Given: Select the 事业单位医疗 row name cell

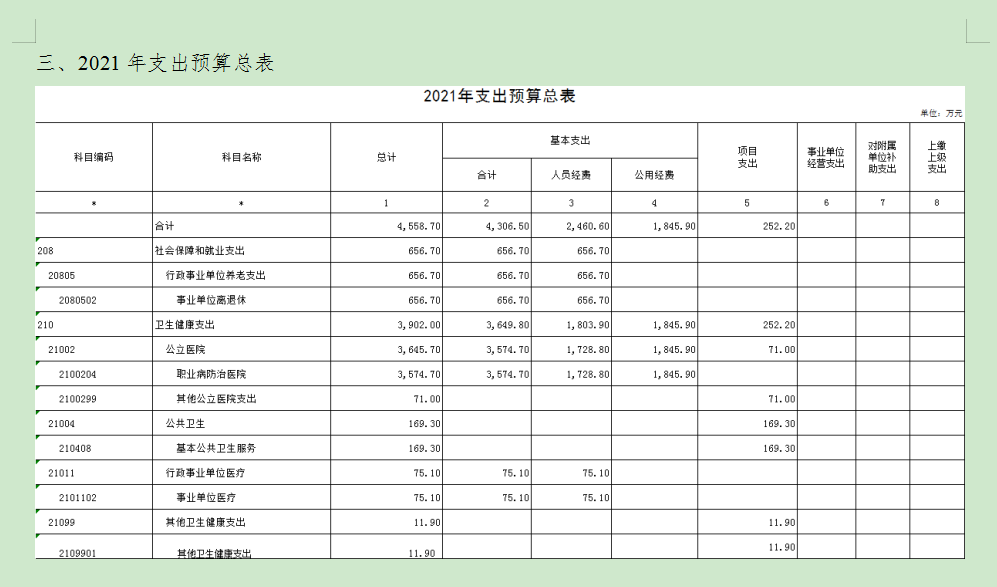Looking at the screenshot, I should pyautogui.click(x=206, y=497).
